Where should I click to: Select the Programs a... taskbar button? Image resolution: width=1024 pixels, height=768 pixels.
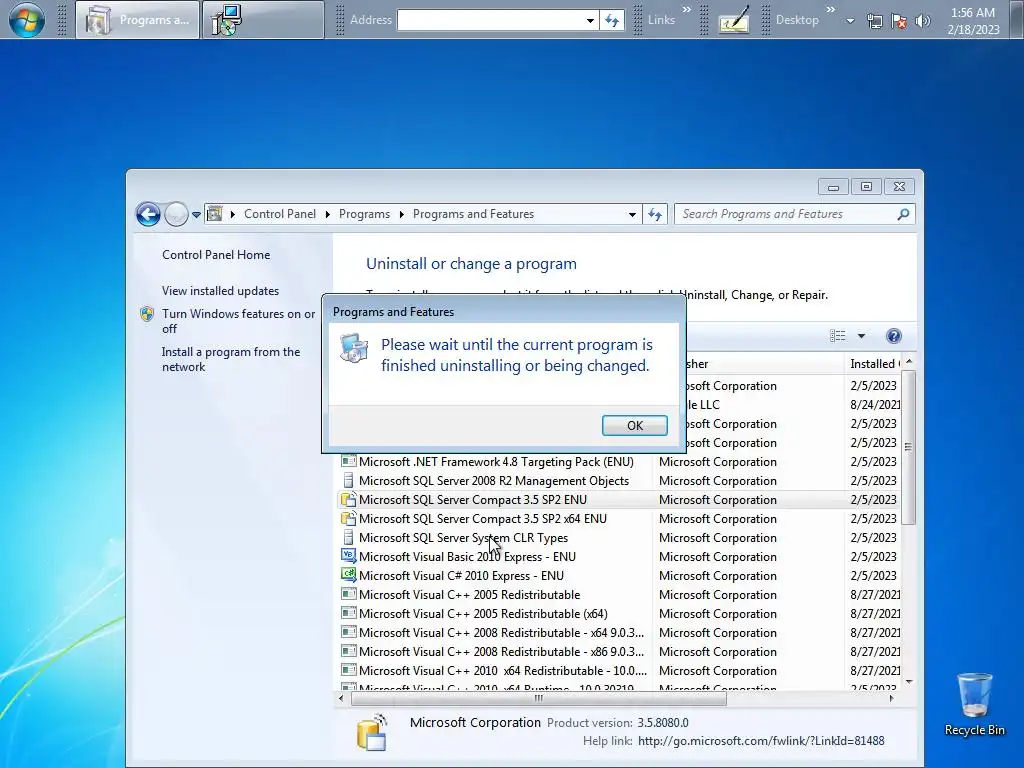[137, 20]
